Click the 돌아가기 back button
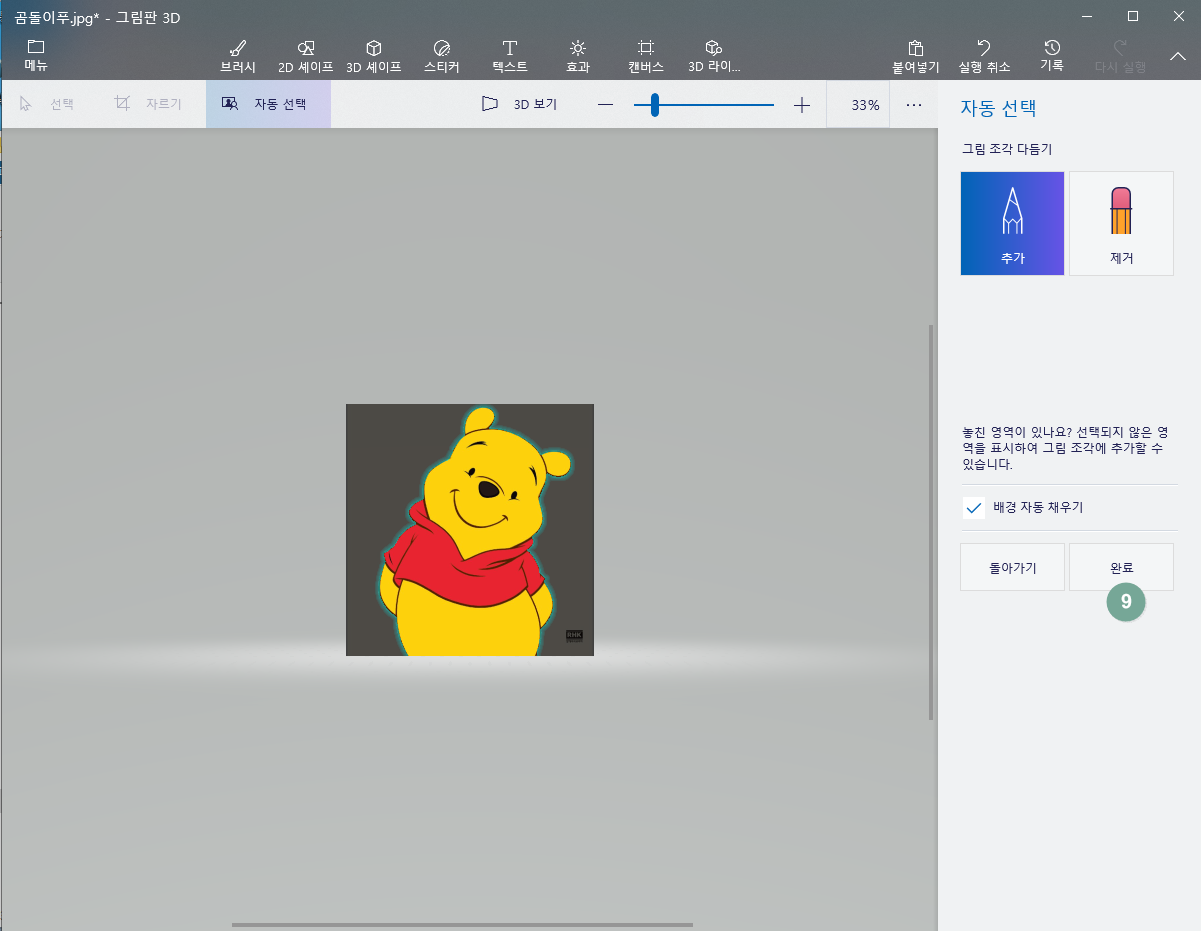Screen dimensions: 1201x931 pyautogui.click(x=1012, y=568)
